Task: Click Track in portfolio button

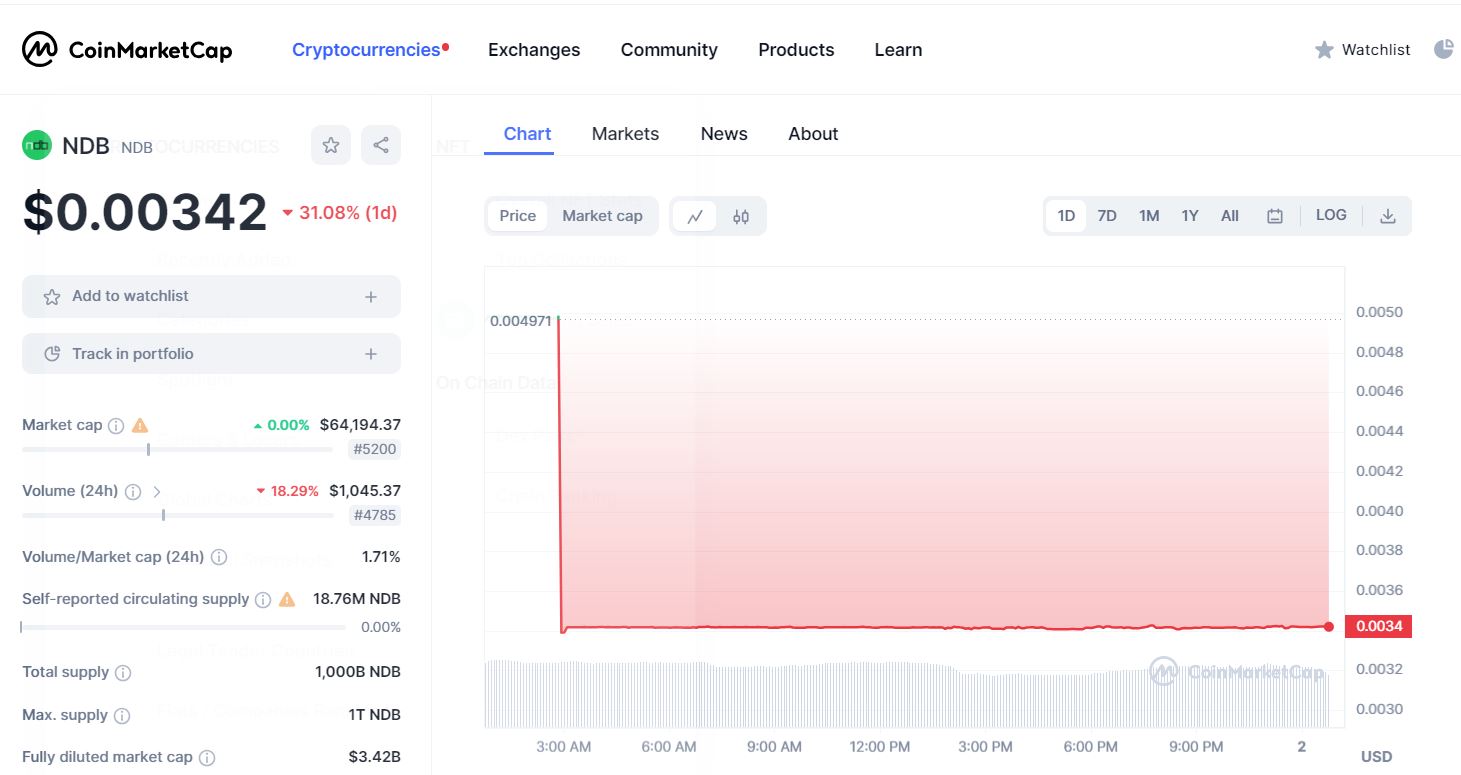Action: point(211,354)
